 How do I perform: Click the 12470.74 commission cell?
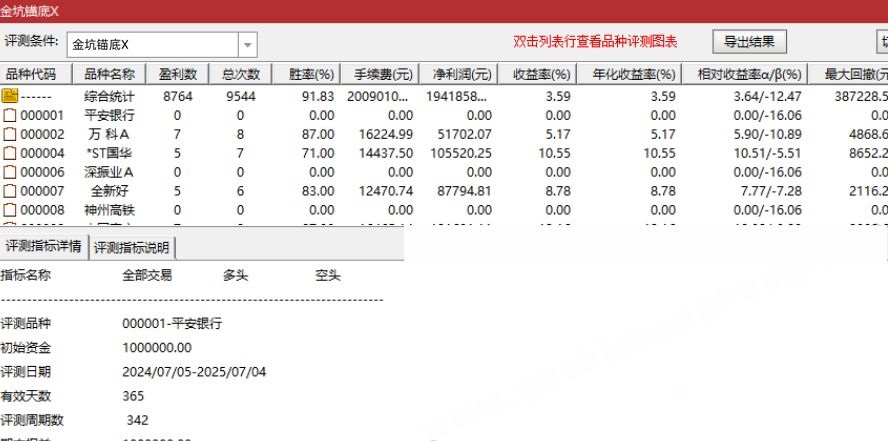pos(386,191)
